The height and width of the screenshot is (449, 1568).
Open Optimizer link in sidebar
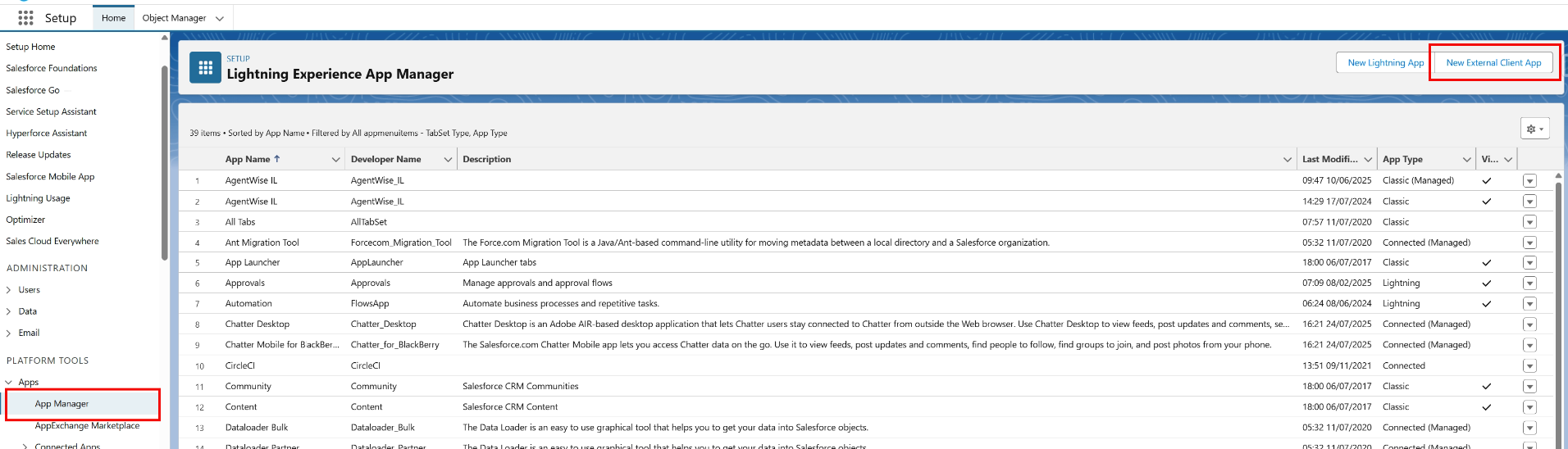click(25, 220)
